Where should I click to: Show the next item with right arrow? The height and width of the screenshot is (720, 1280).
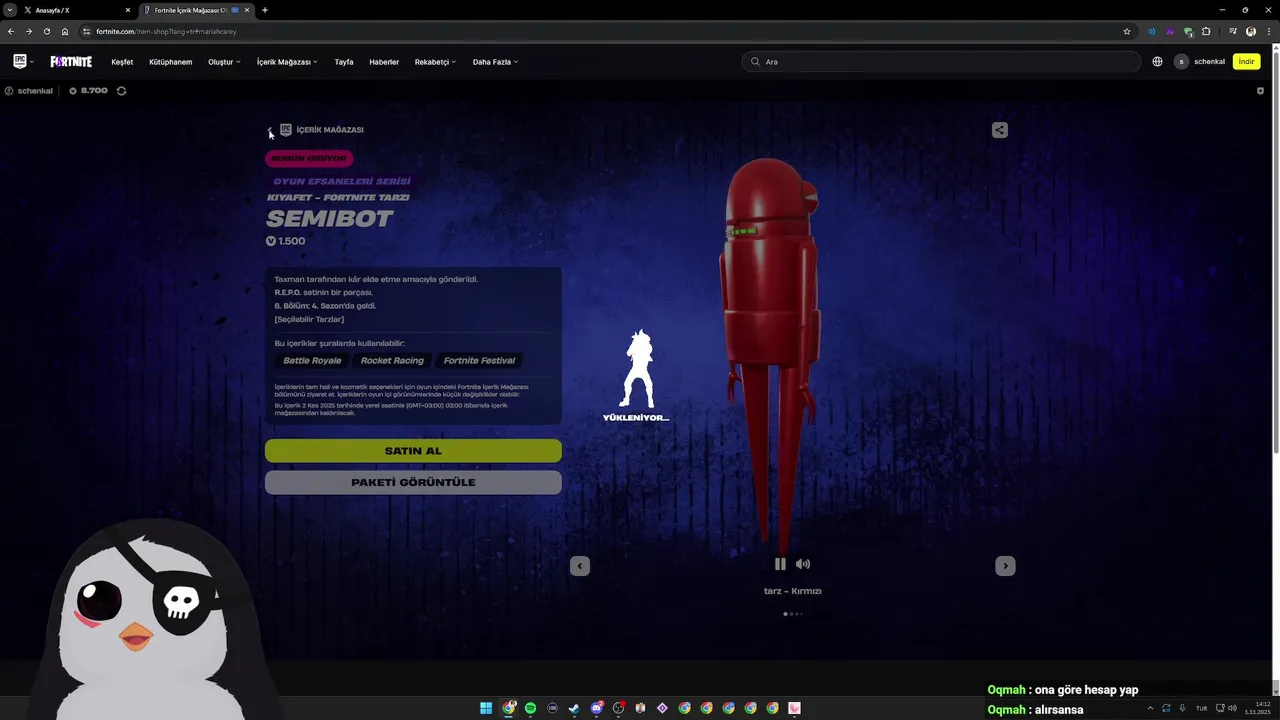(x=1005, y=566)
